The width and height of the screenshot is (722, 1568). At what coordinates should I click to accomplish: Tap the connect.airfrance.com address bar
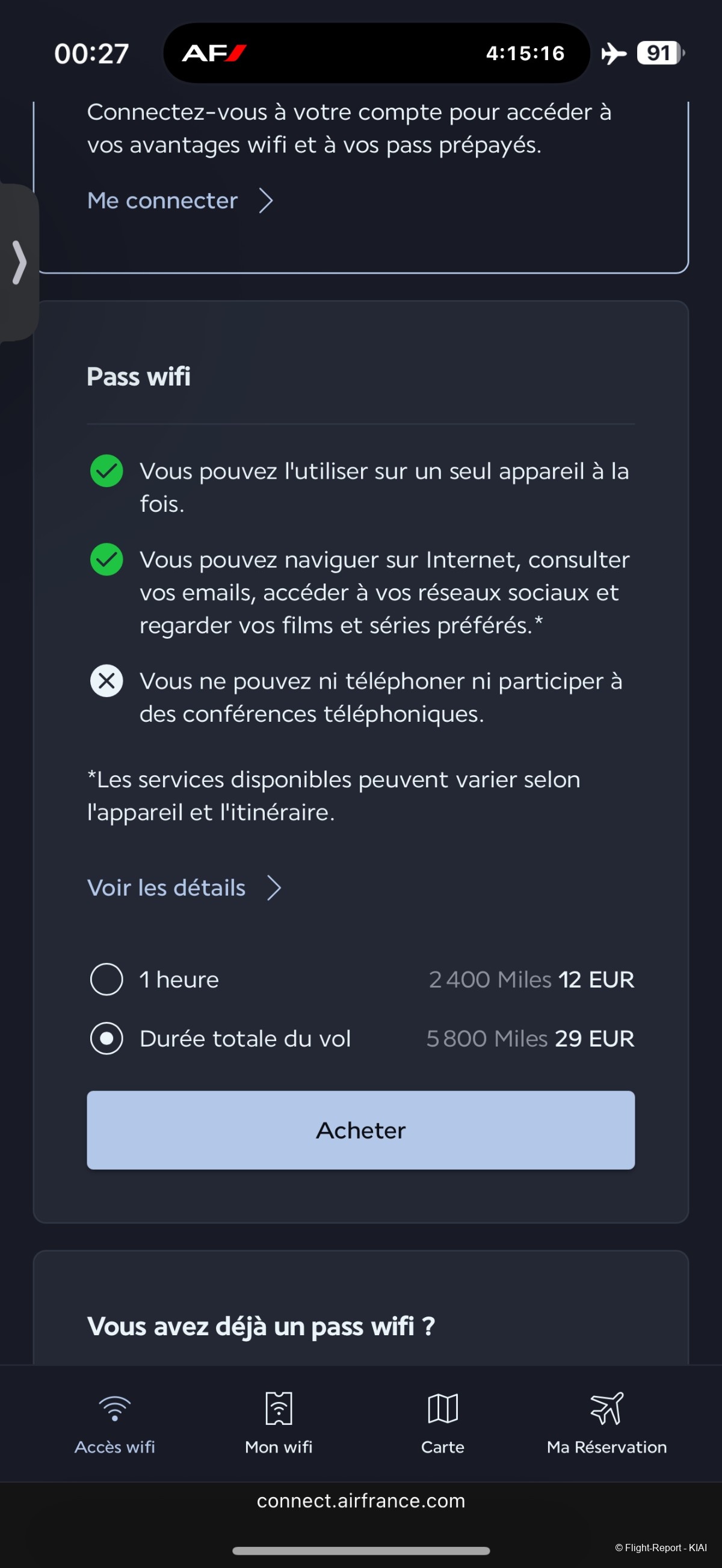tap(361, 1501)
